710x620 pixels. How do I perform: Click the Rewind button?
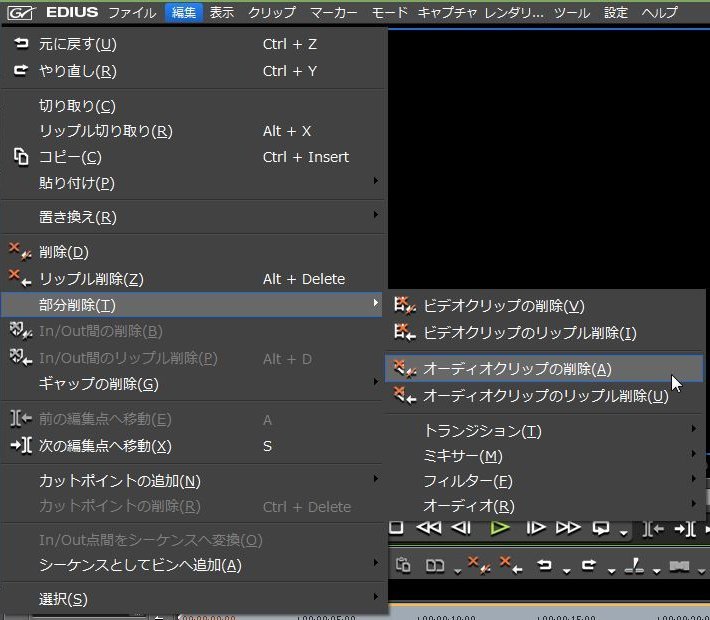coord(428,528)
